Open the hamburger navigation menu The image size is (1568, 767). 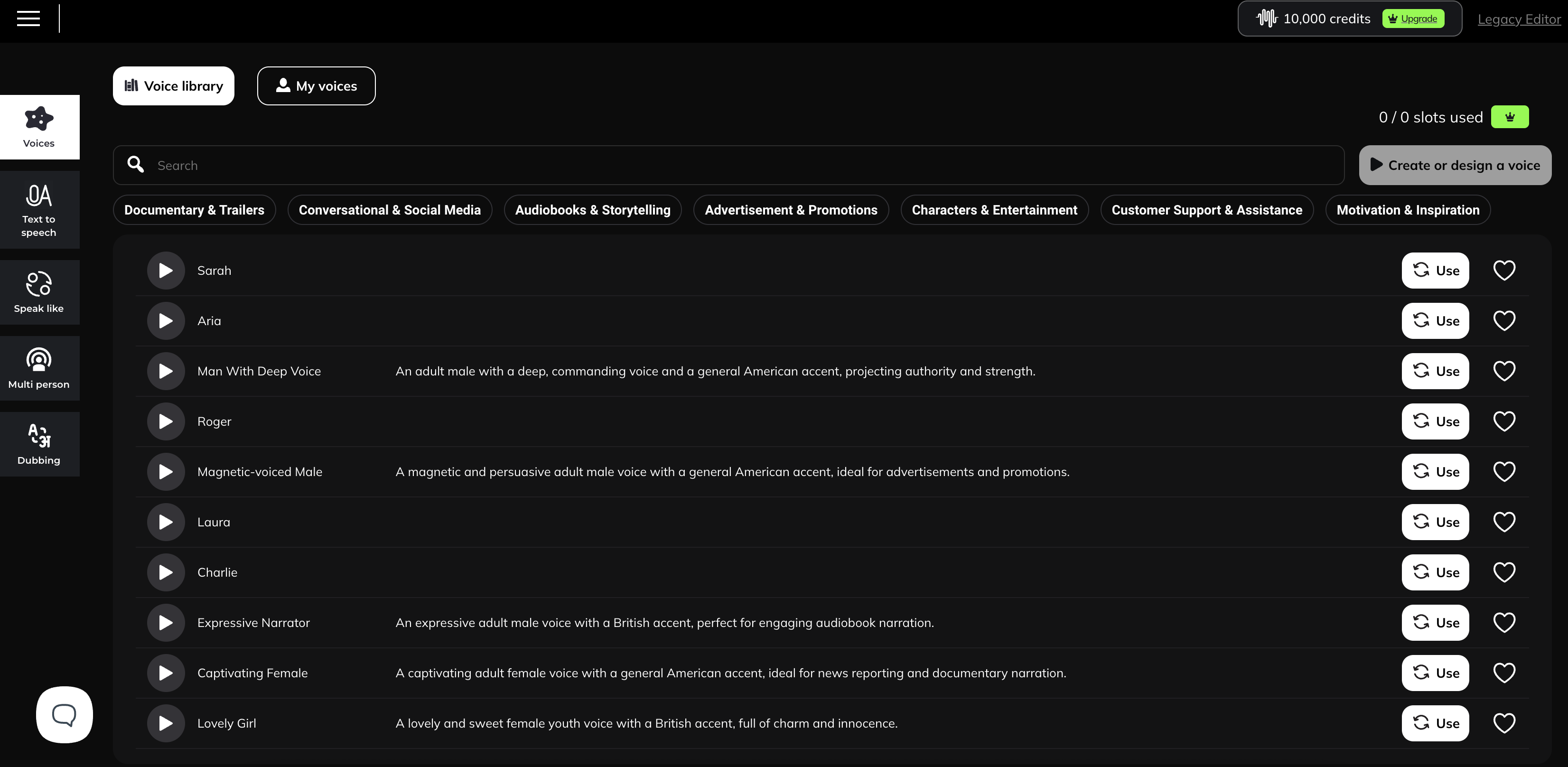coord(28,18)
